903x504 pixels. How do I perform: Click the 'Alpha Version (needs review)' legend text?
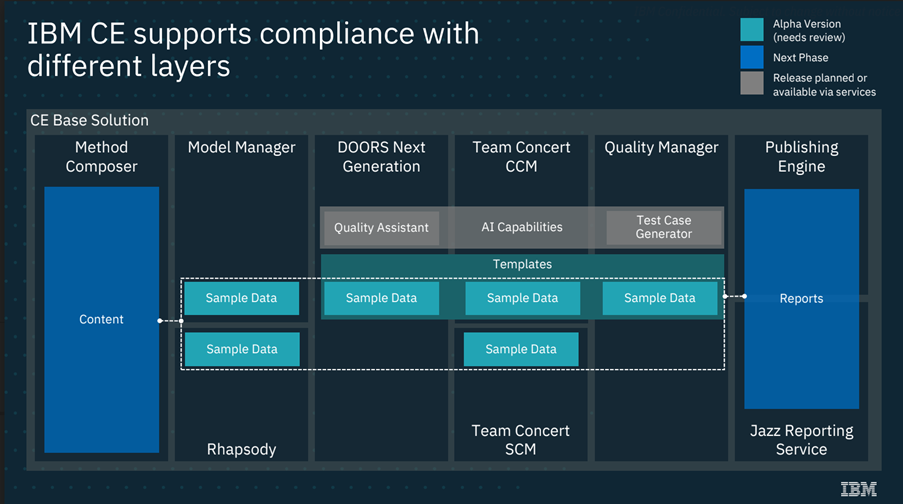(809, 31)
